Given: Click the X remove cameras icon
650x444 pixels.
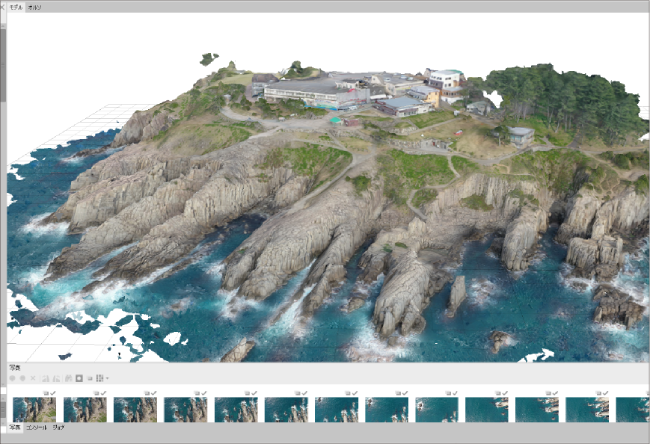Looking at the screenshot, I should tap(33, 378).
